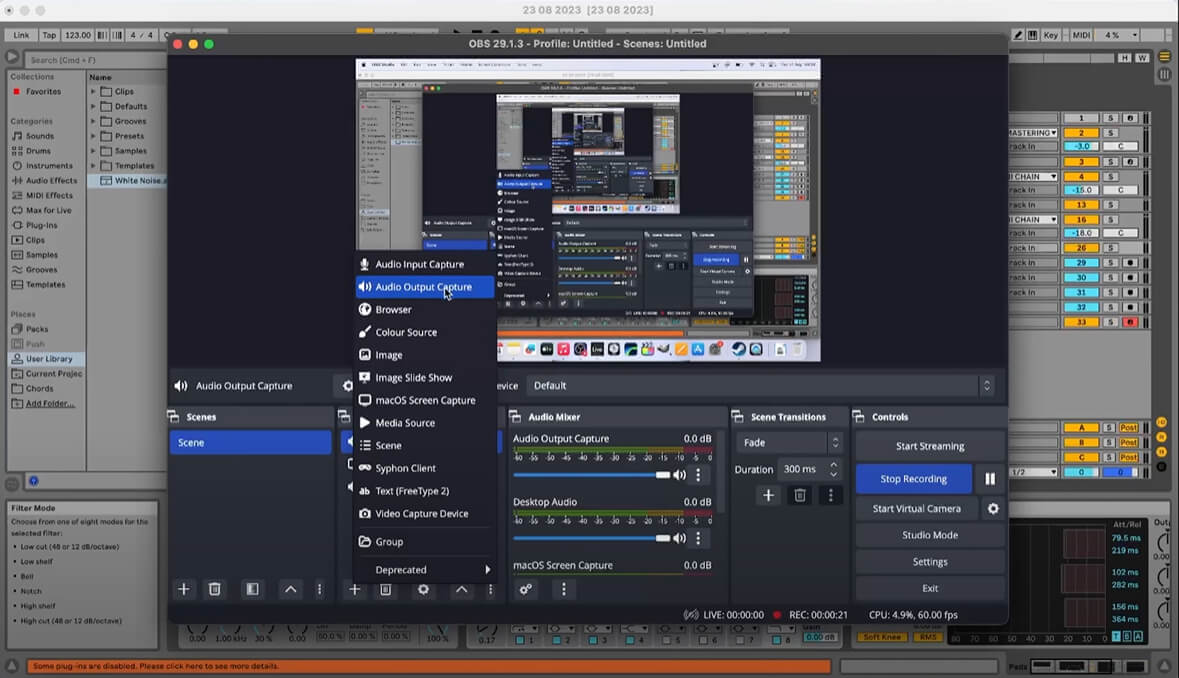
Task: Click the Scene list icon in menu
Action: [365, 445]
